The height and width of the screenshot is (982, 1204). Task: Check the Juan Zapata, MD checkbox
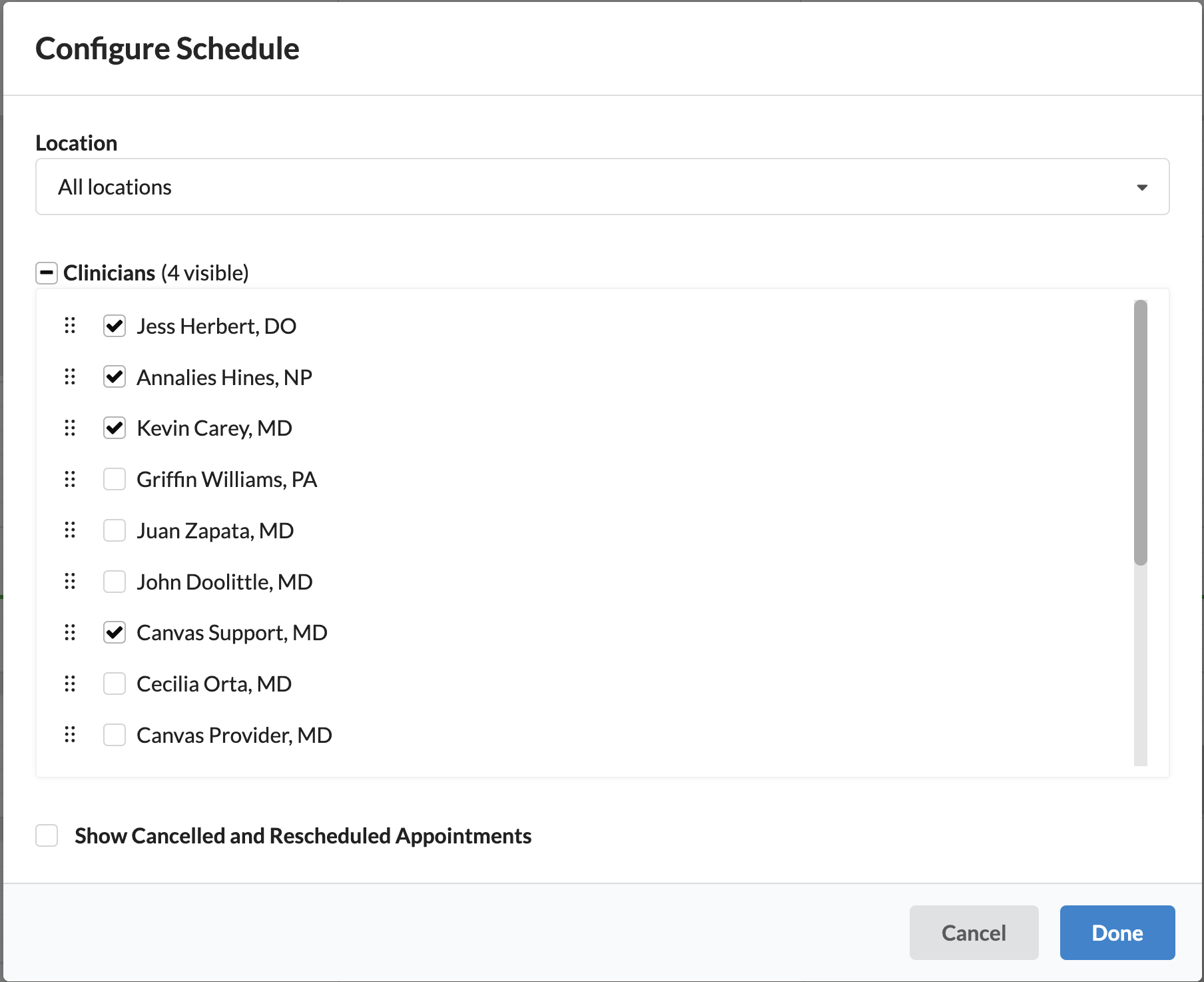point(115,530)
